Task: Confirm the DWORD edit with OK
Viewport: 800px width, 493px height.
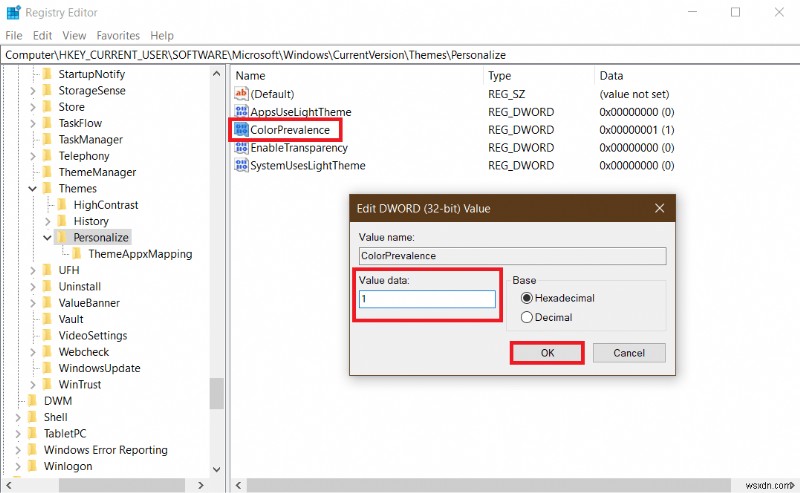Action: coord(547,353)
